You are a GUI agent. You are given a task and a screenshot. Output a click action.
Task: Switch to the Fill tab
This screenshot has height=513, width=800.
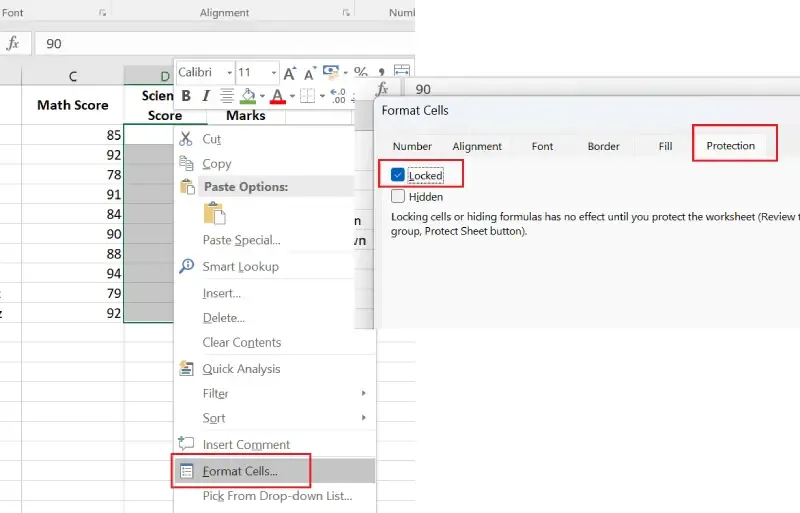click(665, 146)
